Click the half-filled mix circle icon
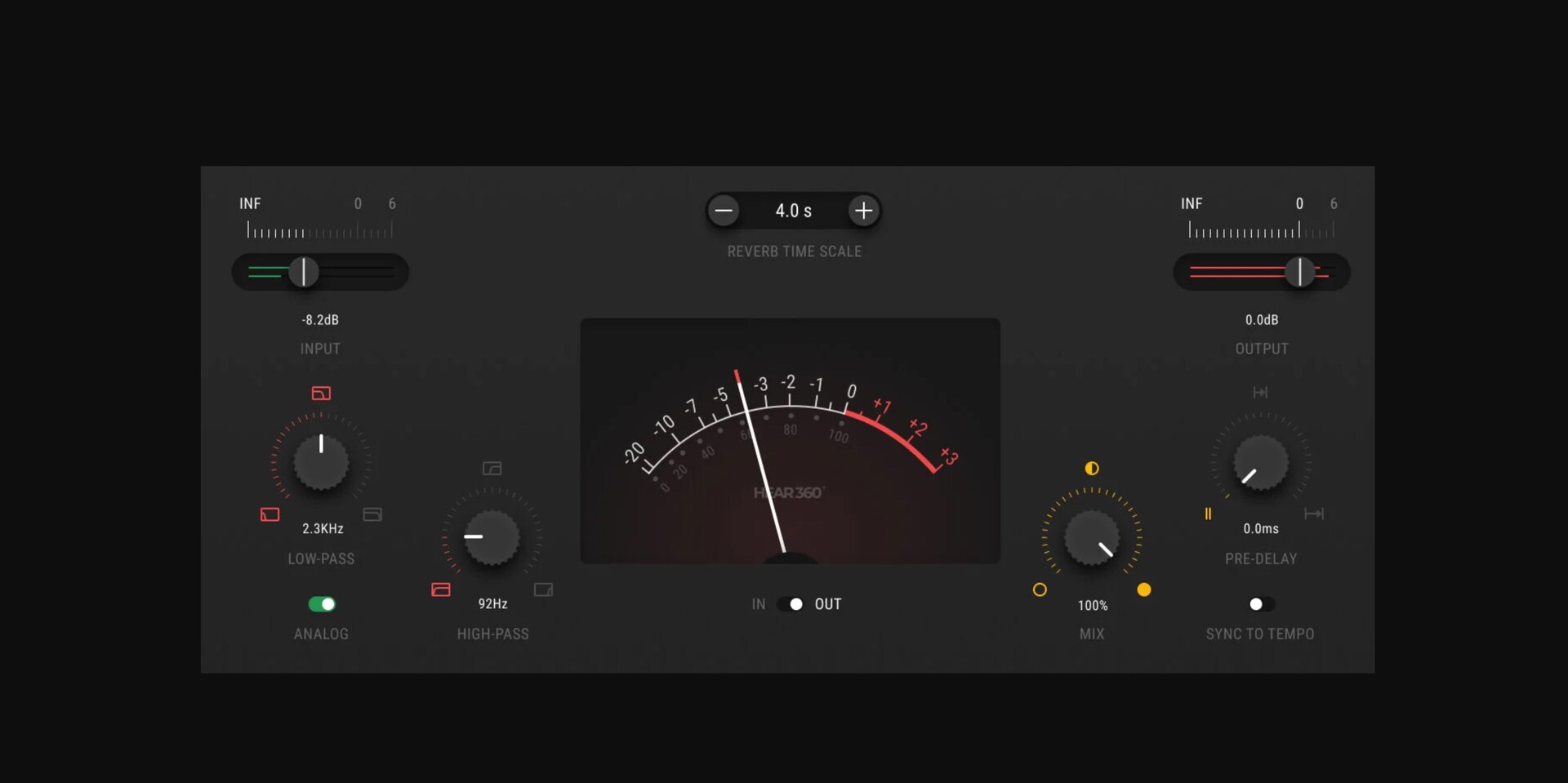Viewport: 1568px width, 783px height. tap(1092, 469)
